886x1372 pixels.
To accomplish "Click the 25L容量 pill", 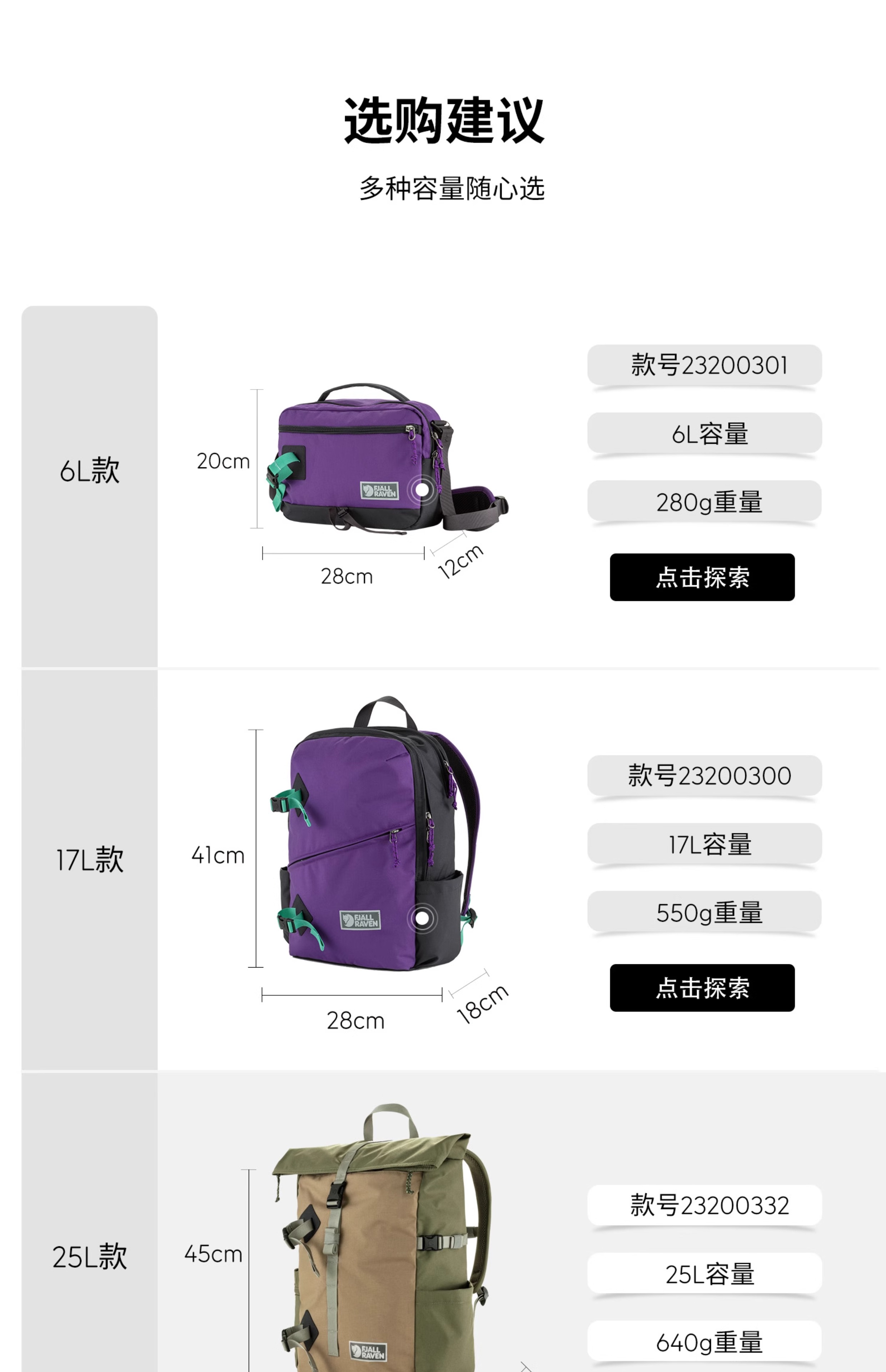I will (705, 1273).
